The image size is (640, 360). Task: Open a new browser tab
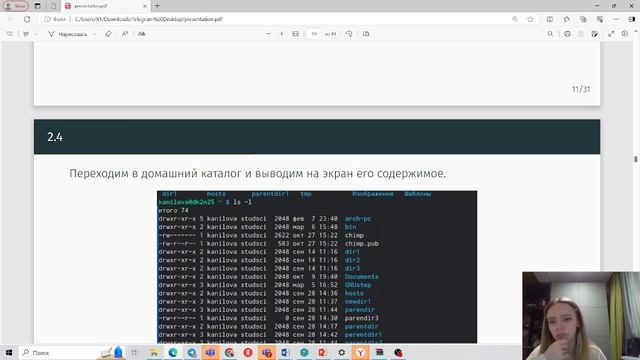[158, 6]
